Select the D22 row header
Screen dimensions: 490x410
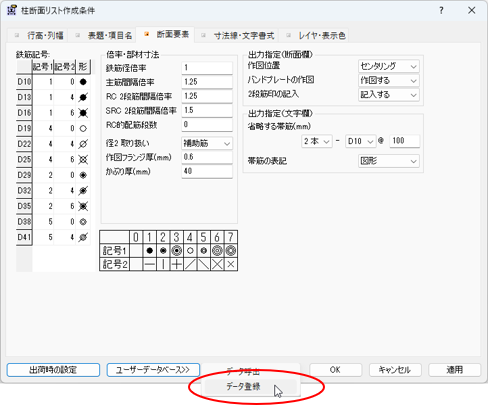(x=24, y=144)
